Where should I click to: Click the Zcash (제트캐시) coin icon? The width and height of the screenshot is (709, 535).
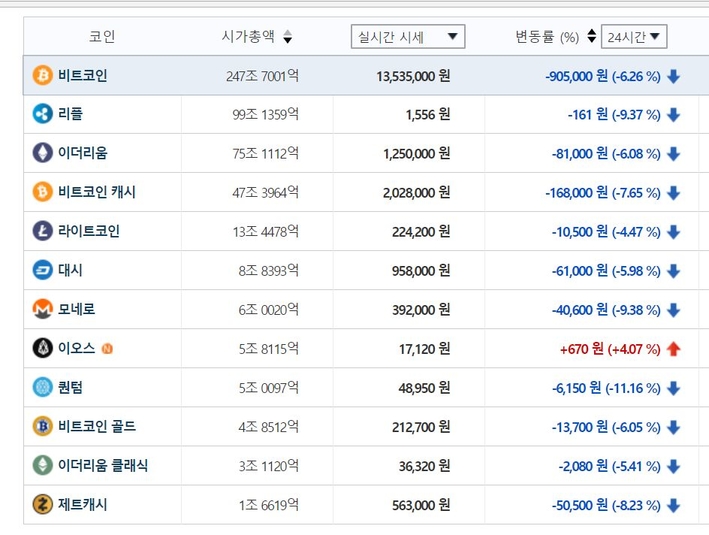coord(43,504)
